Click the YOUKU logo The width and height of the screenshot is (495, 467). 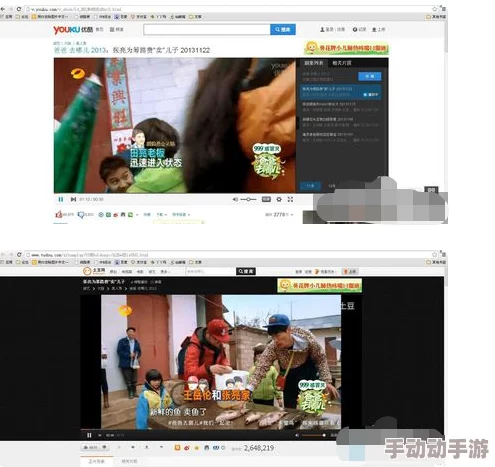pos(68,30)
